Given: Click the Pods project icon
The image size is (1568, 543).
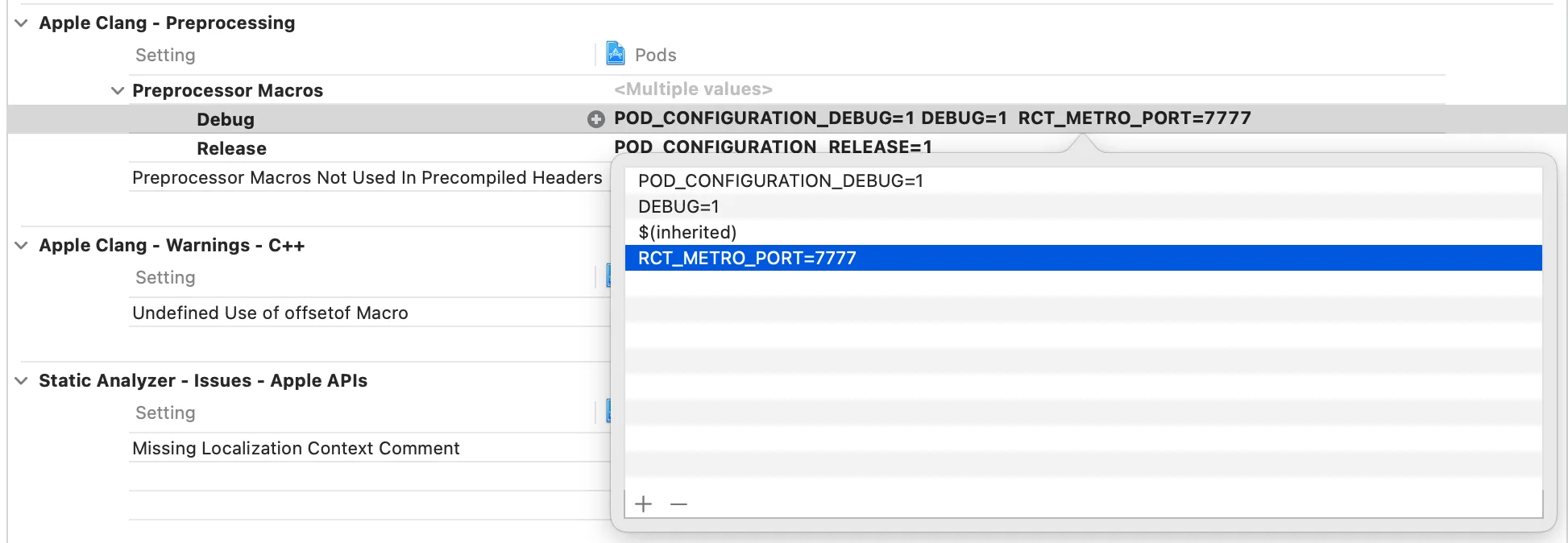Looking at the screenshot, I should pyautogui.click(x=615, y=54).
